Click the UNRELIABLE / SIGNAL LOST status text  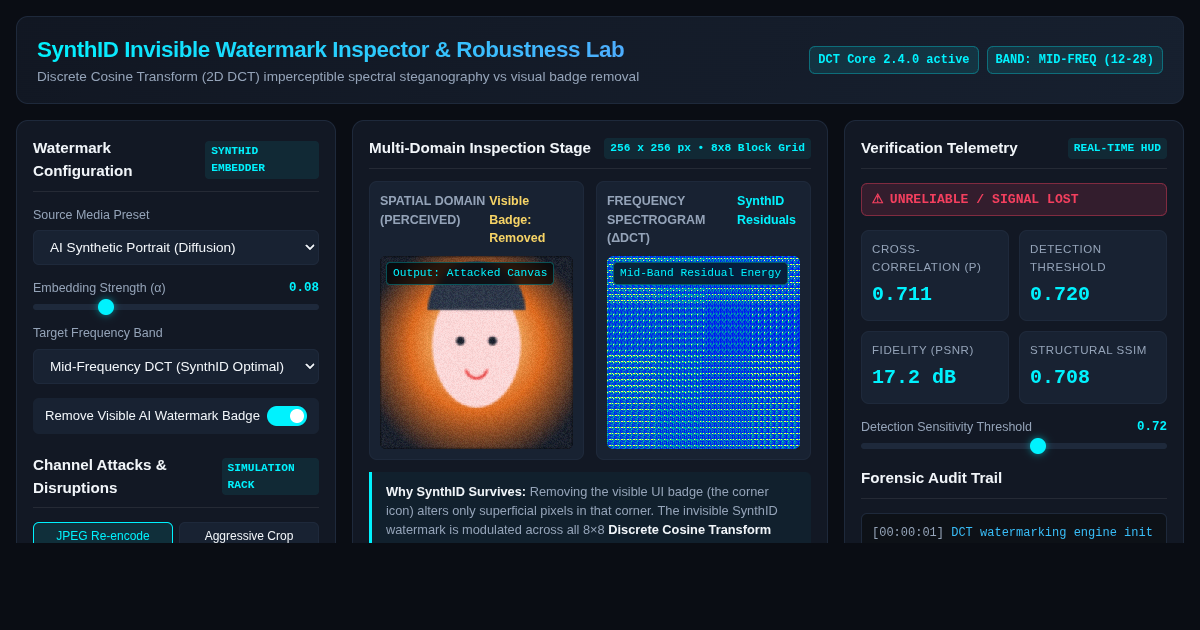984,199
